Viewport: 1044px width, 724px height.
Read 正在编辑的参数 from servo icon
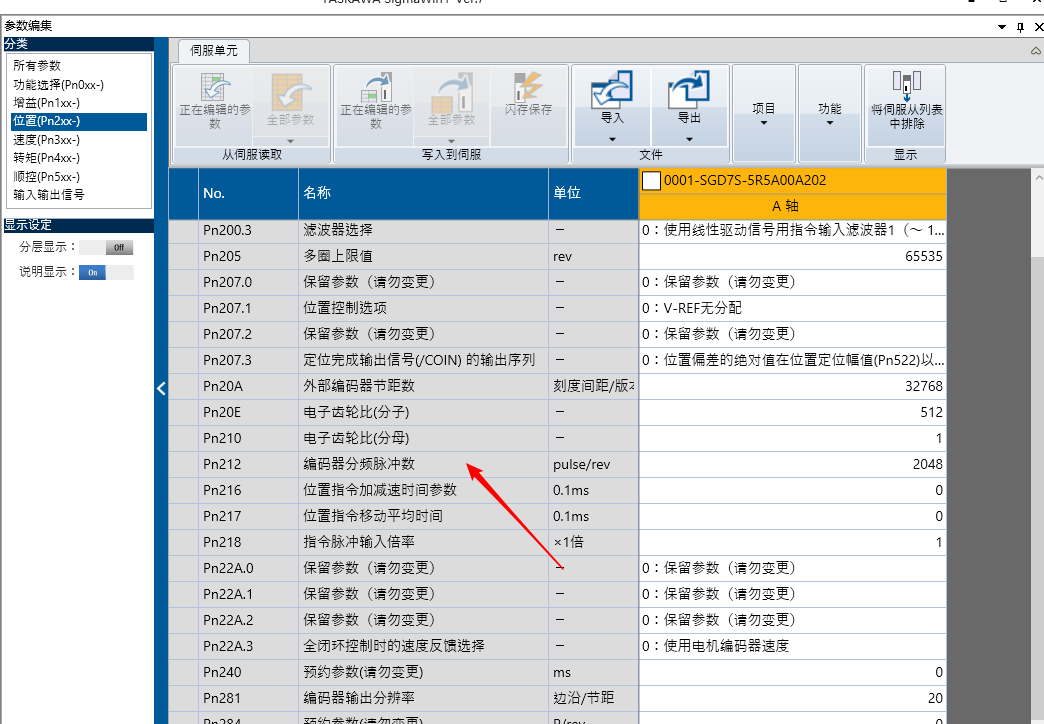pos(215,93)
